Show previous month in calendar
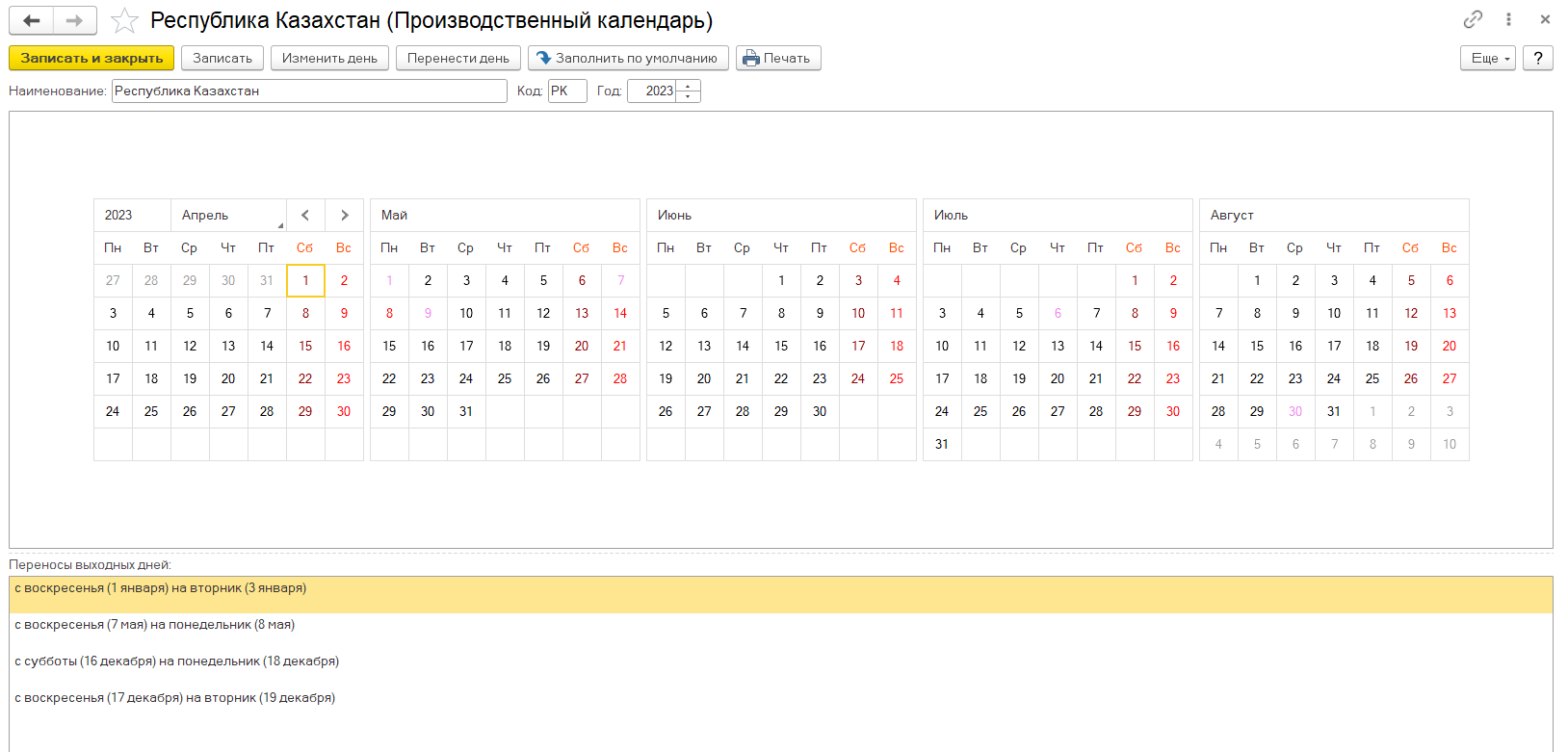 (x=305, y=215)
